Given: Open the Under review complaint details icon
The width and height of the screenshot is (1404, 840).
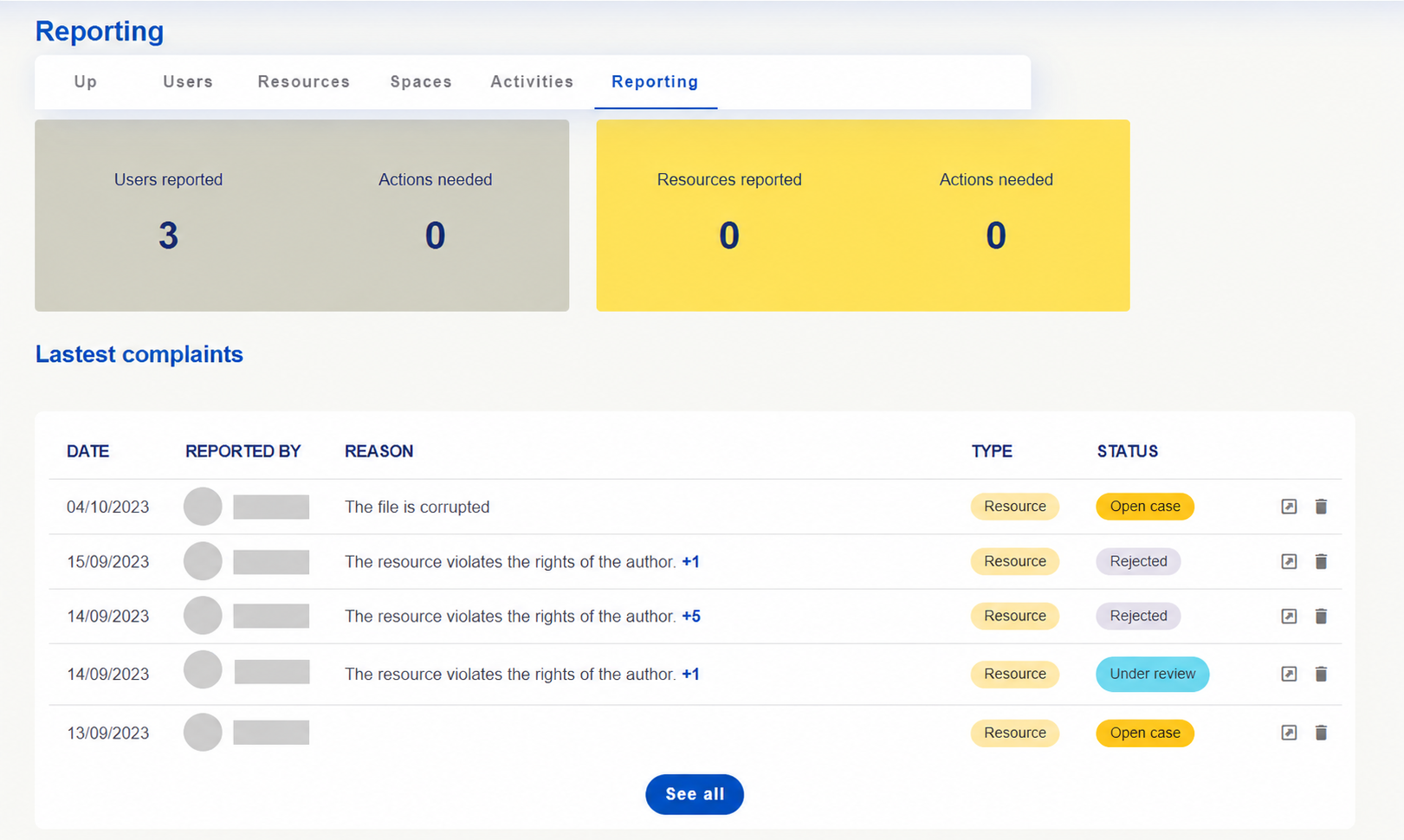Looking at the screenshot, I should point(1289,674).
